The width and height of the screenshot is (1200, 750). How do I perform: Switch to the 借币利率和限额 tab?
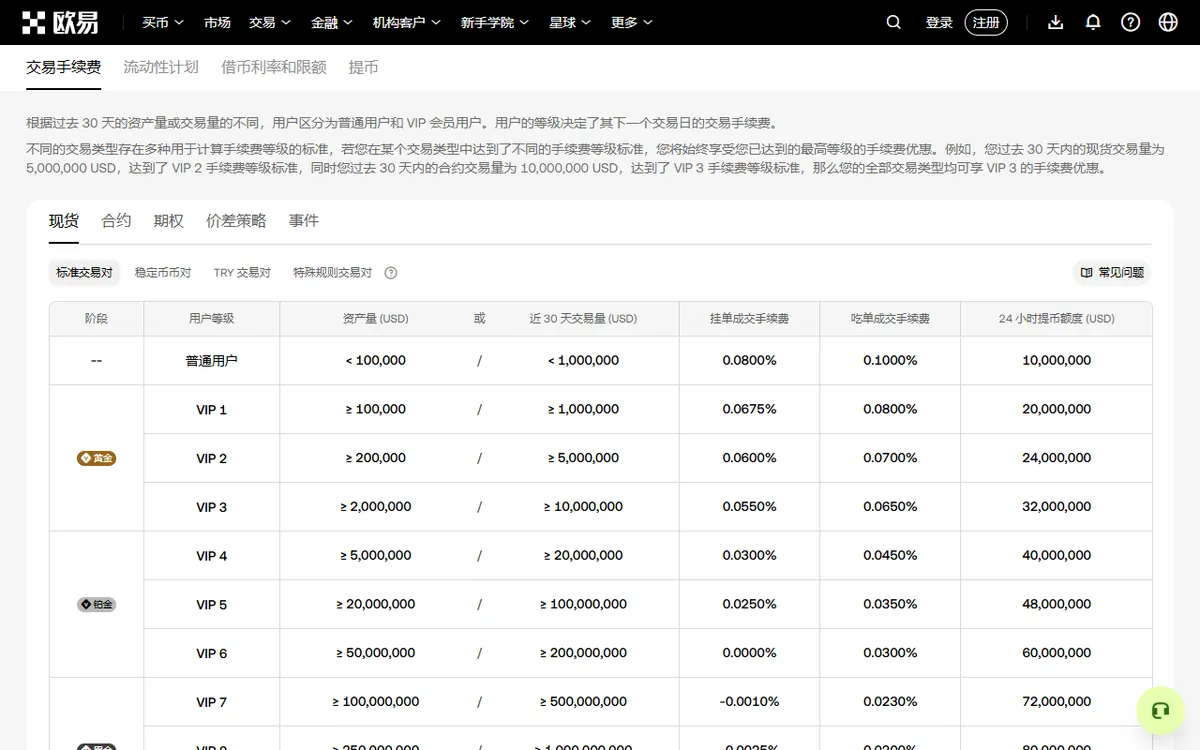click(x=274, y=67)
